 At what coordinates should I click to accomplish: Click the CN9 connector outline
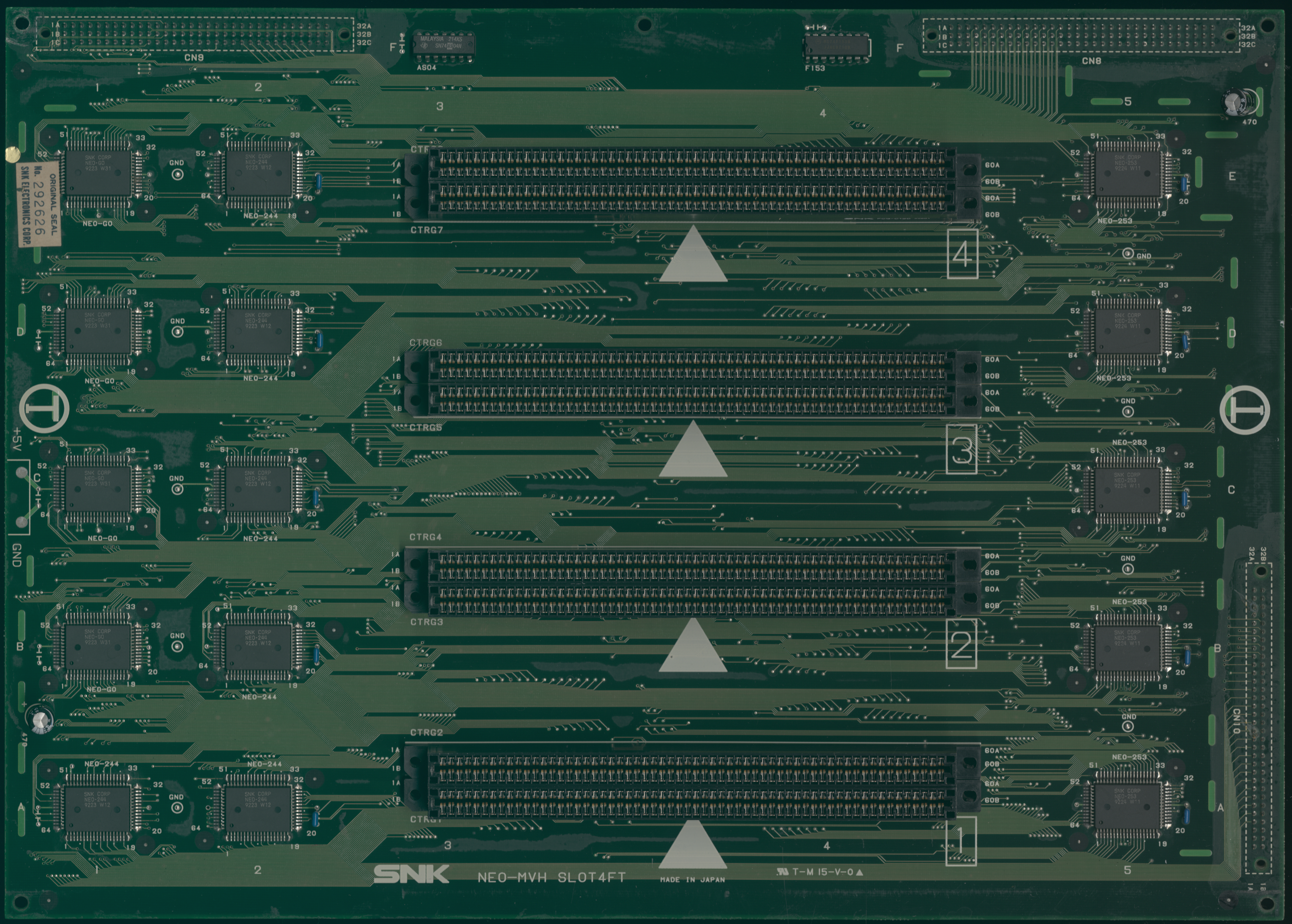(195, 34)
